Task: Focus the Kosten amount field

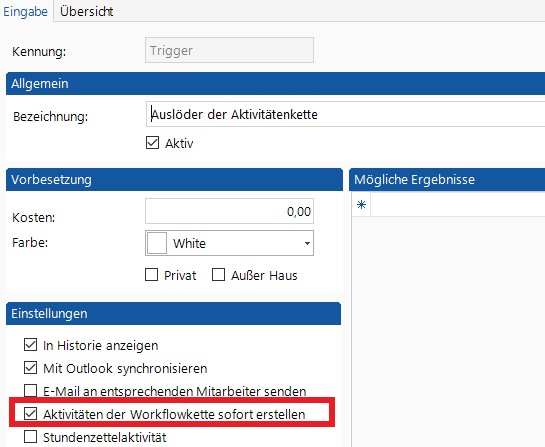Action: [x=229, y=211]
